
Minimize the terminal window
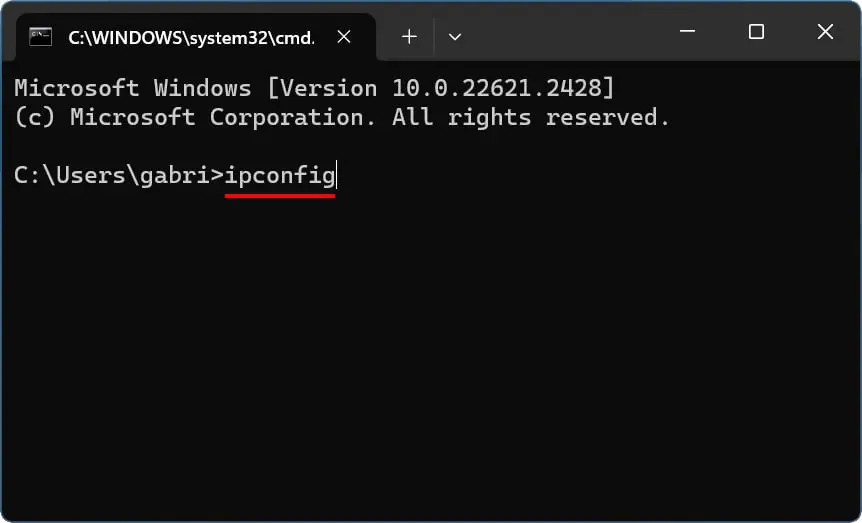point(687,31)
